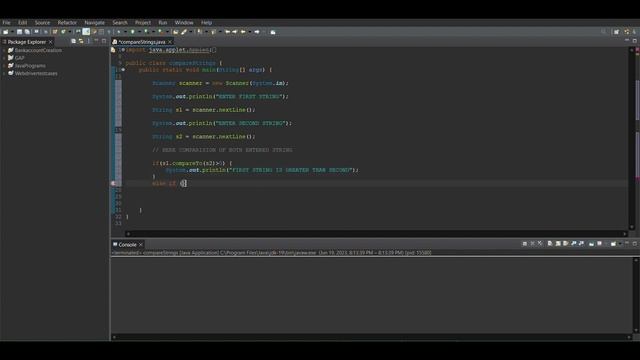Close the Console view
The image size is (640, 360).
coord(140,244)
